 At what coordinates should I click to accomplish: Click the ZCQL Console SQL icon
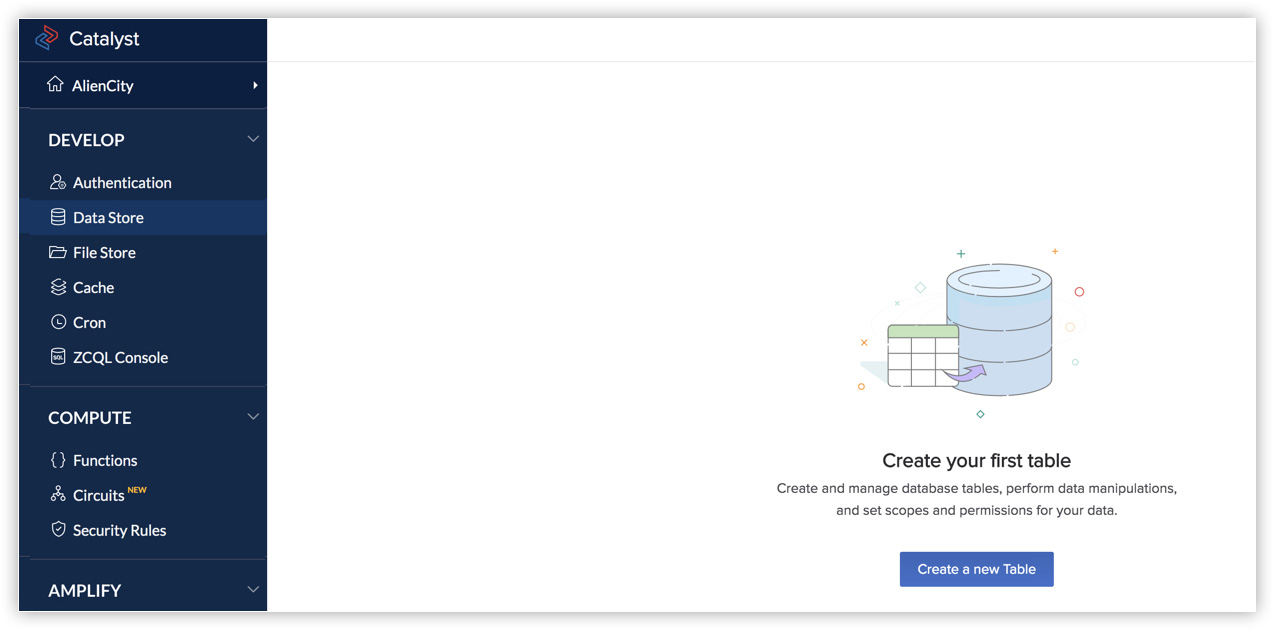coord(58,357)
